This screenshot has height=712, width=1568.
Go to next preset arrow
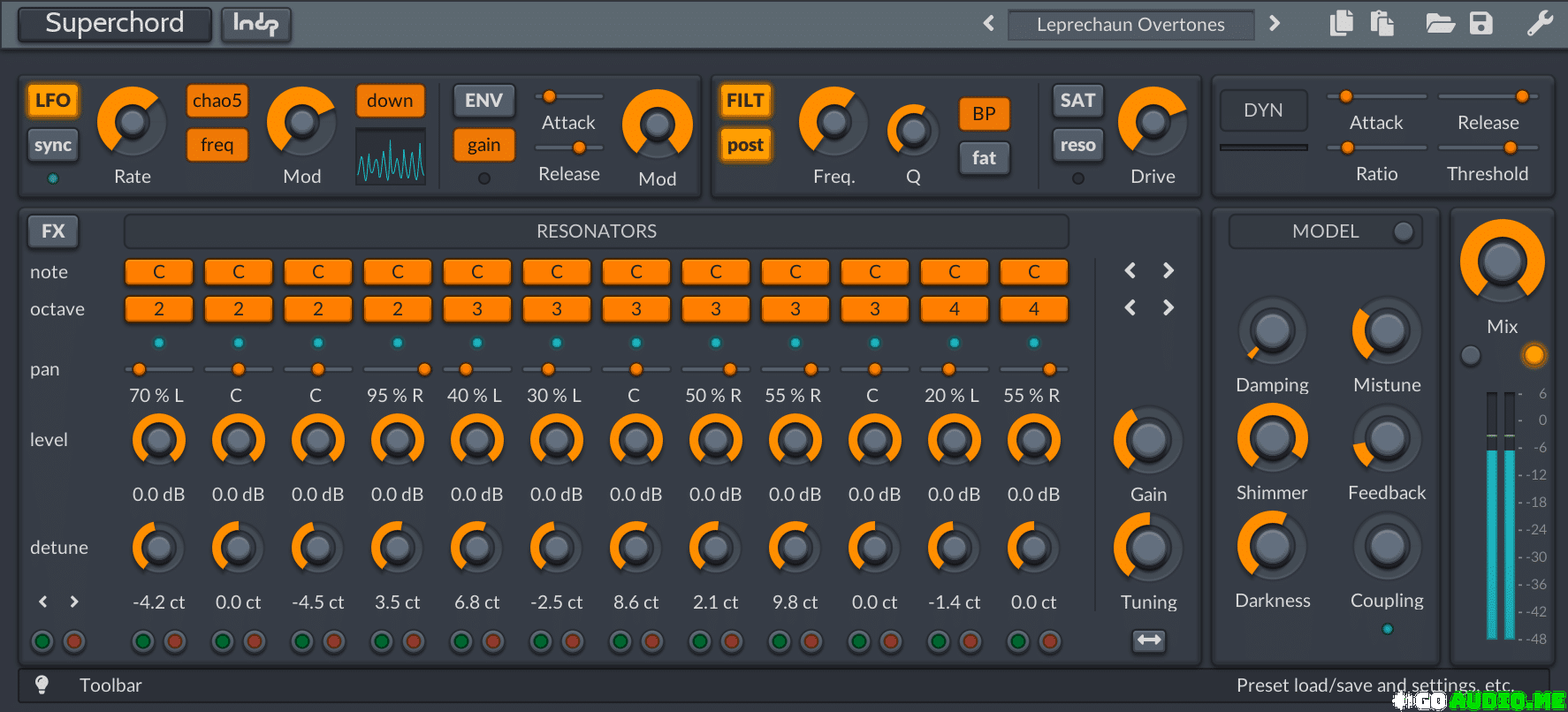click(1274, 23)
